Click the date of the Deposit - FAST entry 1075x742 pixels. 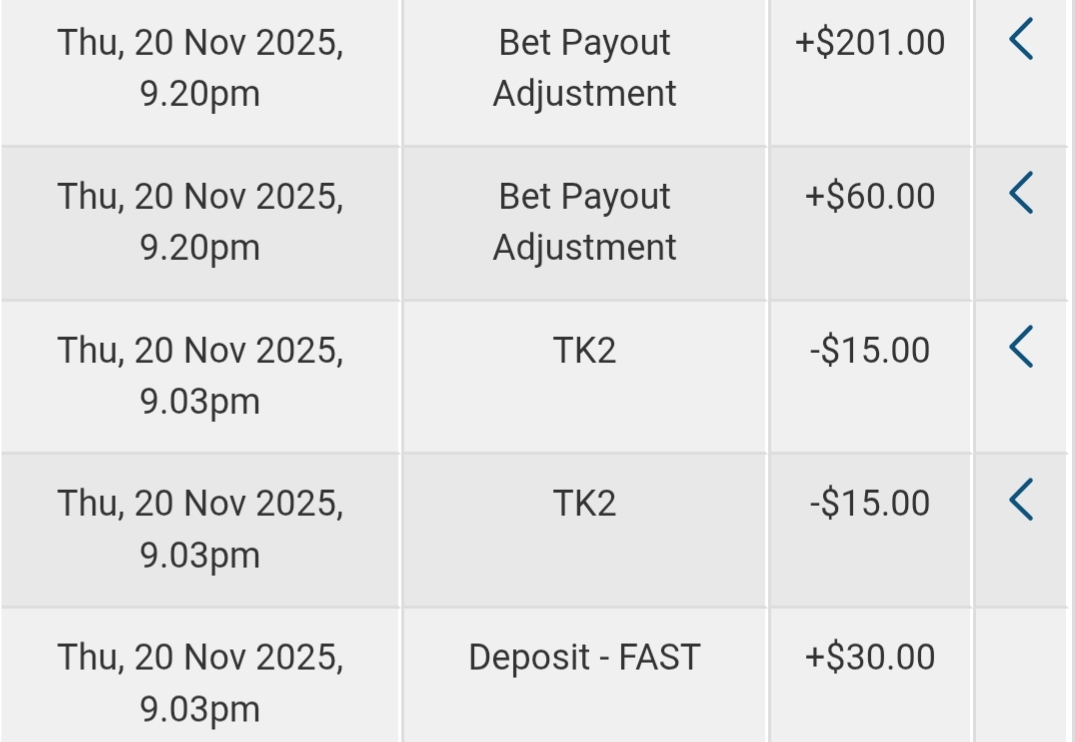[200, 682]
